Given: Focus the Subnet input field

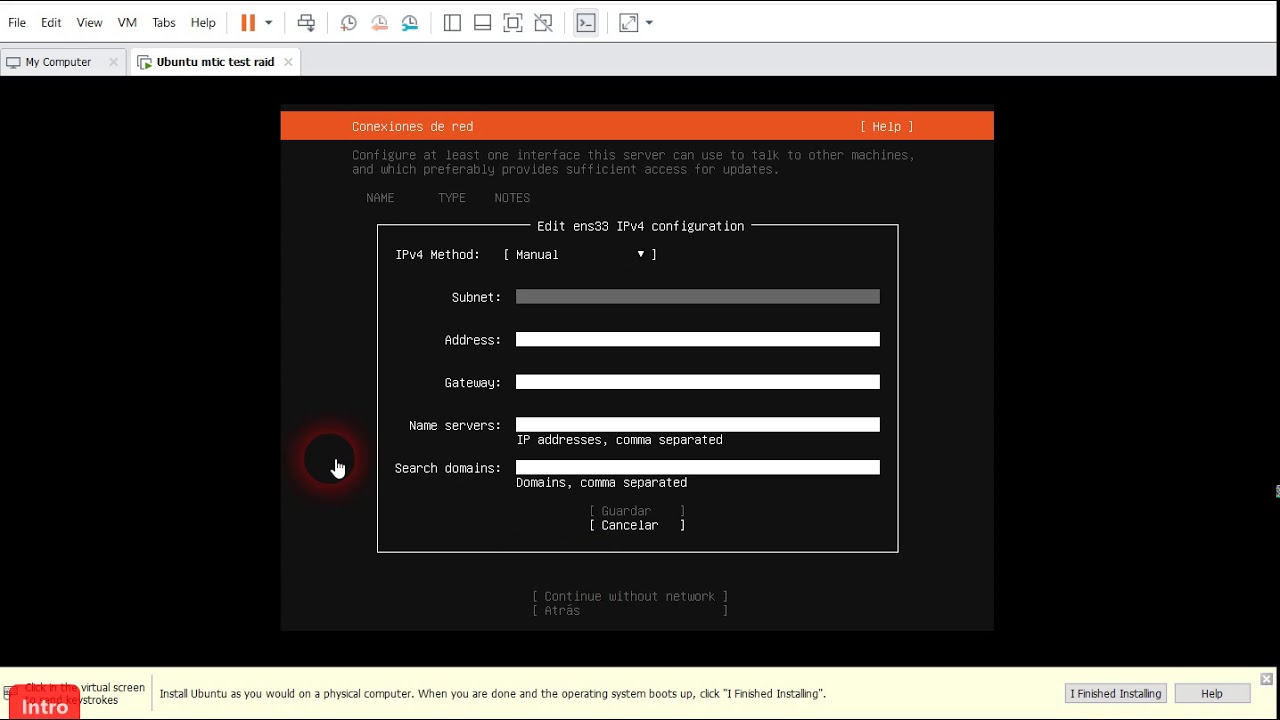Looking at the screenshot, I should click(698, 297).
